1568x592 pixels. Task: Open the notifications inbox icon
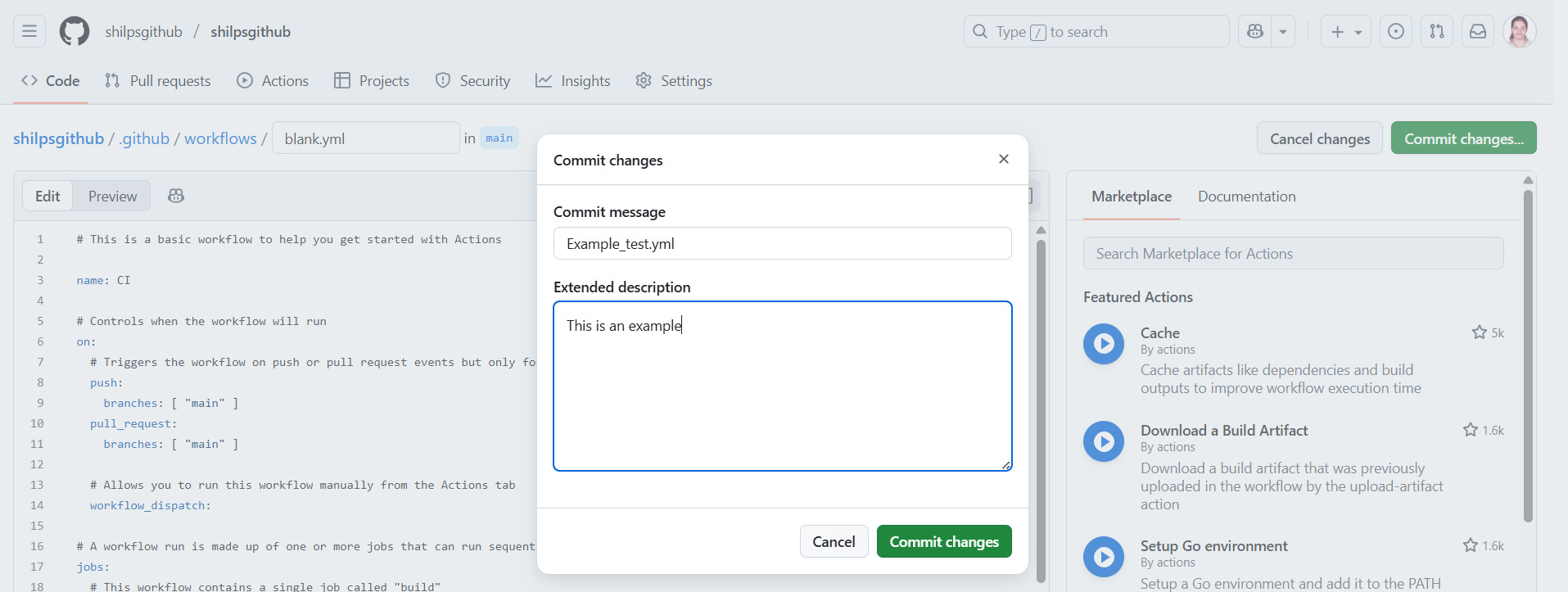(1478, 31)
